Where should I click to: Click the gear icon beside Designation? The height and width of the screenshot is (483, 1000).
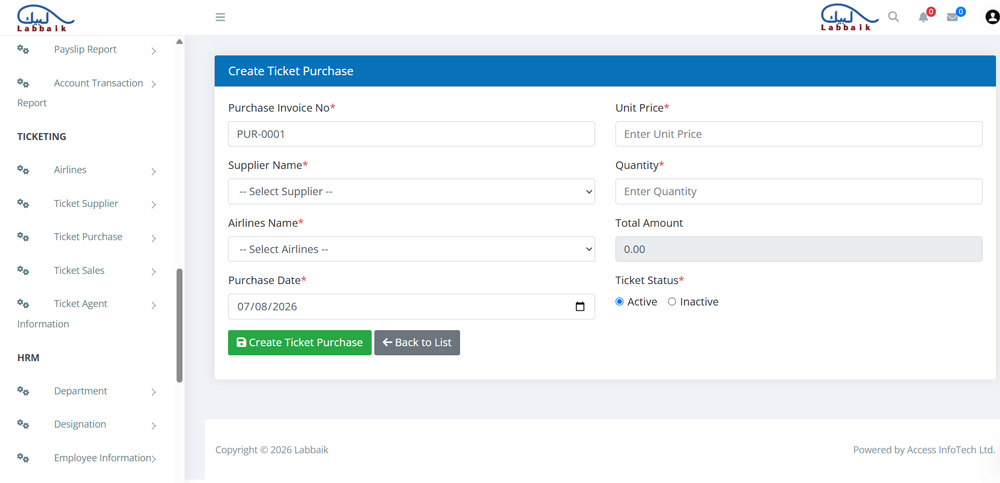click(23, 424)
